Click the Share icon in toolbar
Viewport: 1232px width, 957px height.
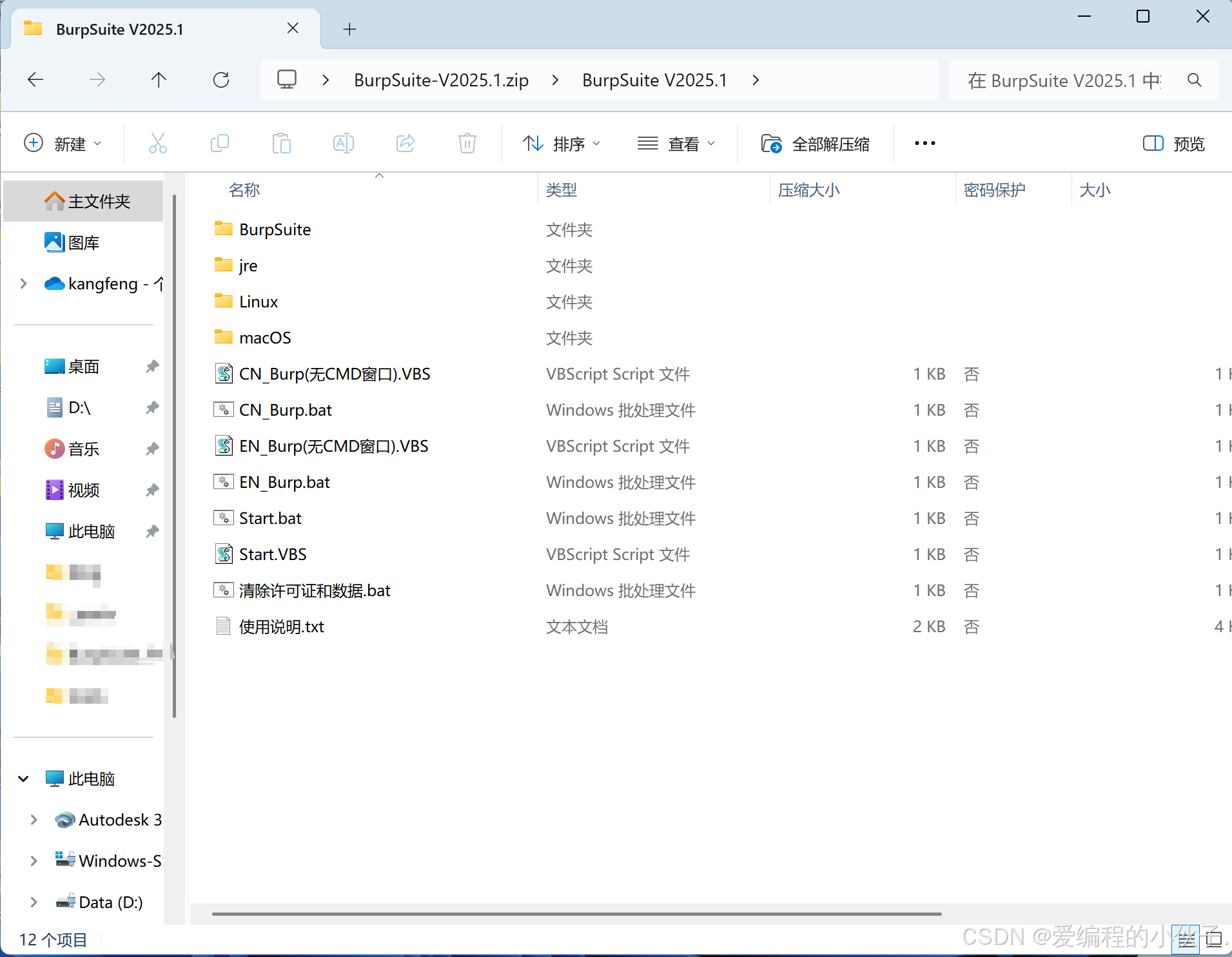(x=406, y=143)
